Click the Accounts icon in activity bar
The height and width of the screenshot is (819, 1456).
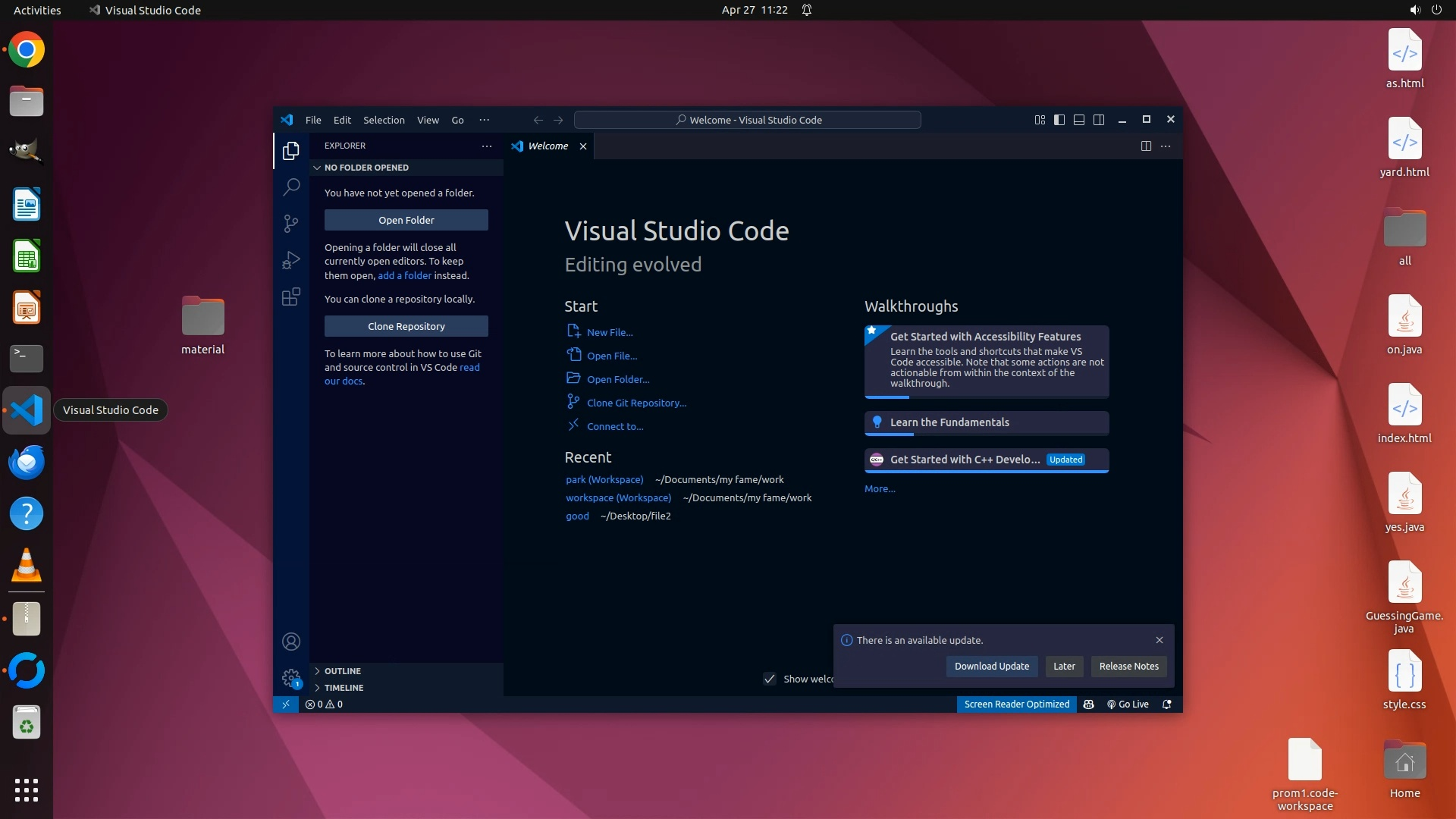pos(291,642)
